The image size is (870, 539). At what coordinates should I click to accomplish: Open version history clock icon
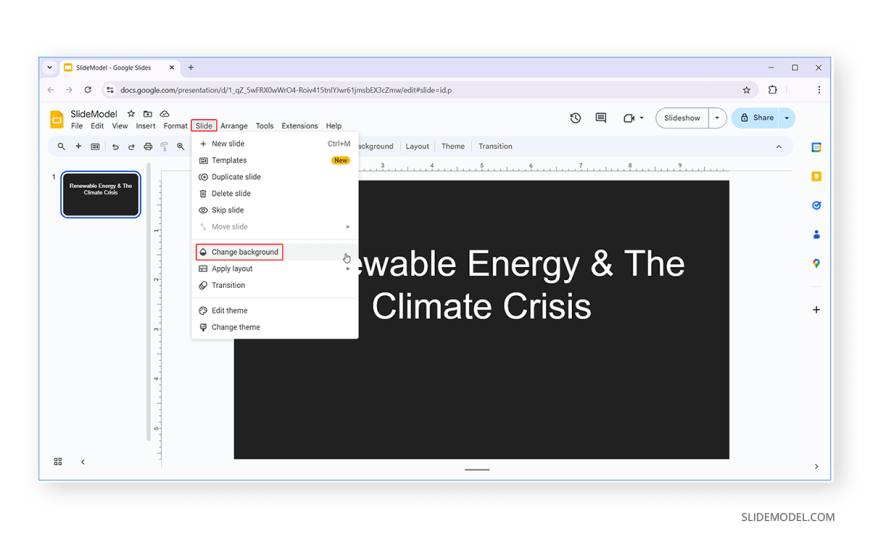pyautogui.click(x=575, y=118)
